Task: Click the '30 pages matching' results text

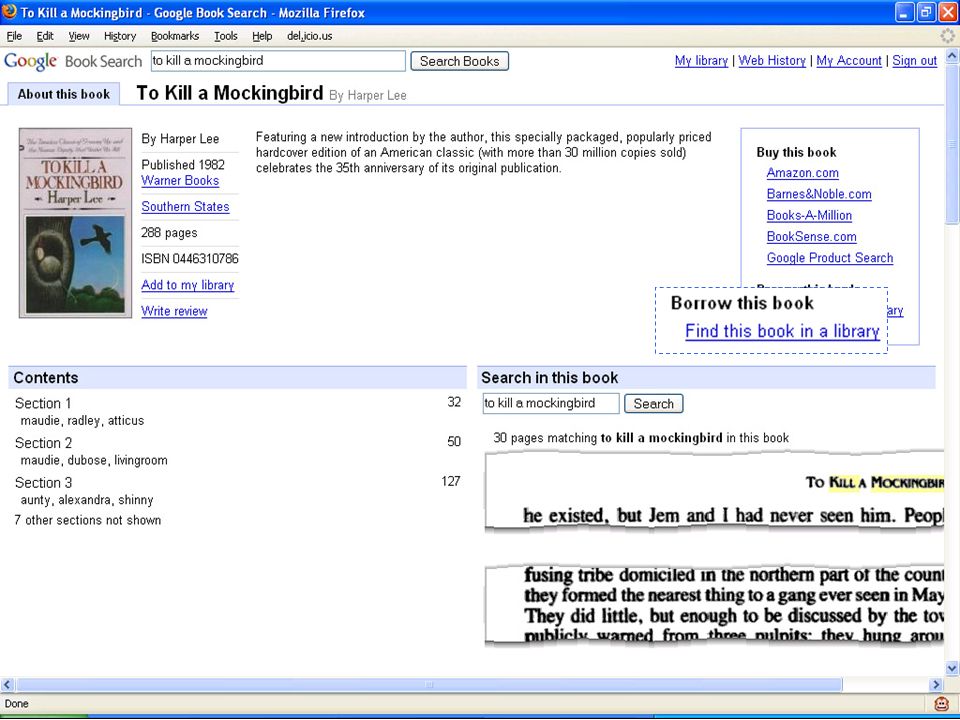Action: pyautogui.click(x=640, y=438)
